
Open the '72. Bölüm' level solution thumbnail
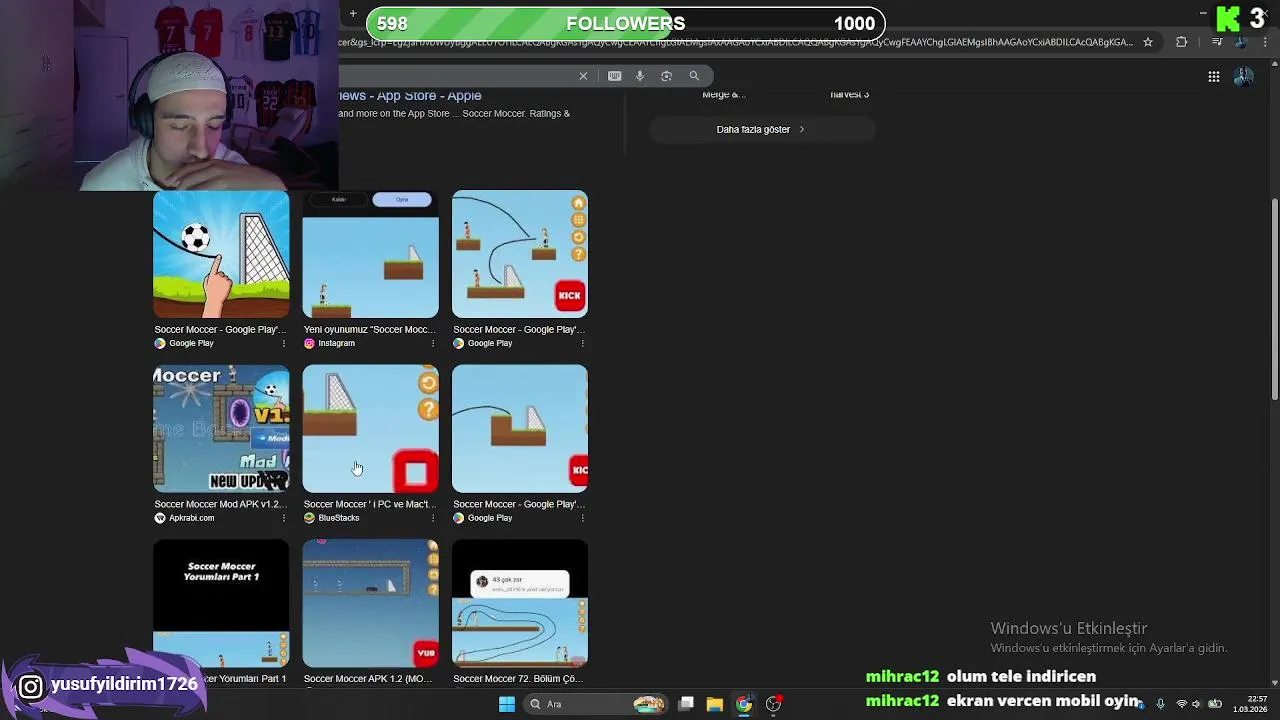pos(520,603)
